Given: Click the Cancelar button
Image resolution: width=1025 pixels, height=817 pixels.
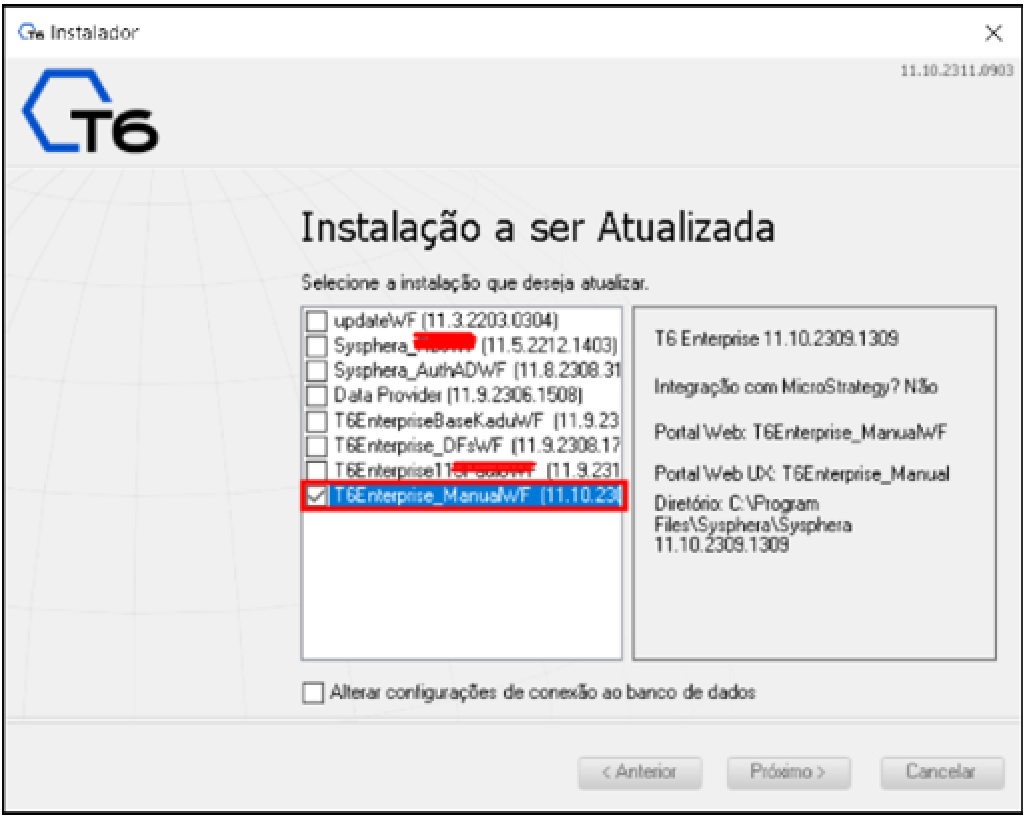Looking at the screenshot, I should tap(941, 773).
